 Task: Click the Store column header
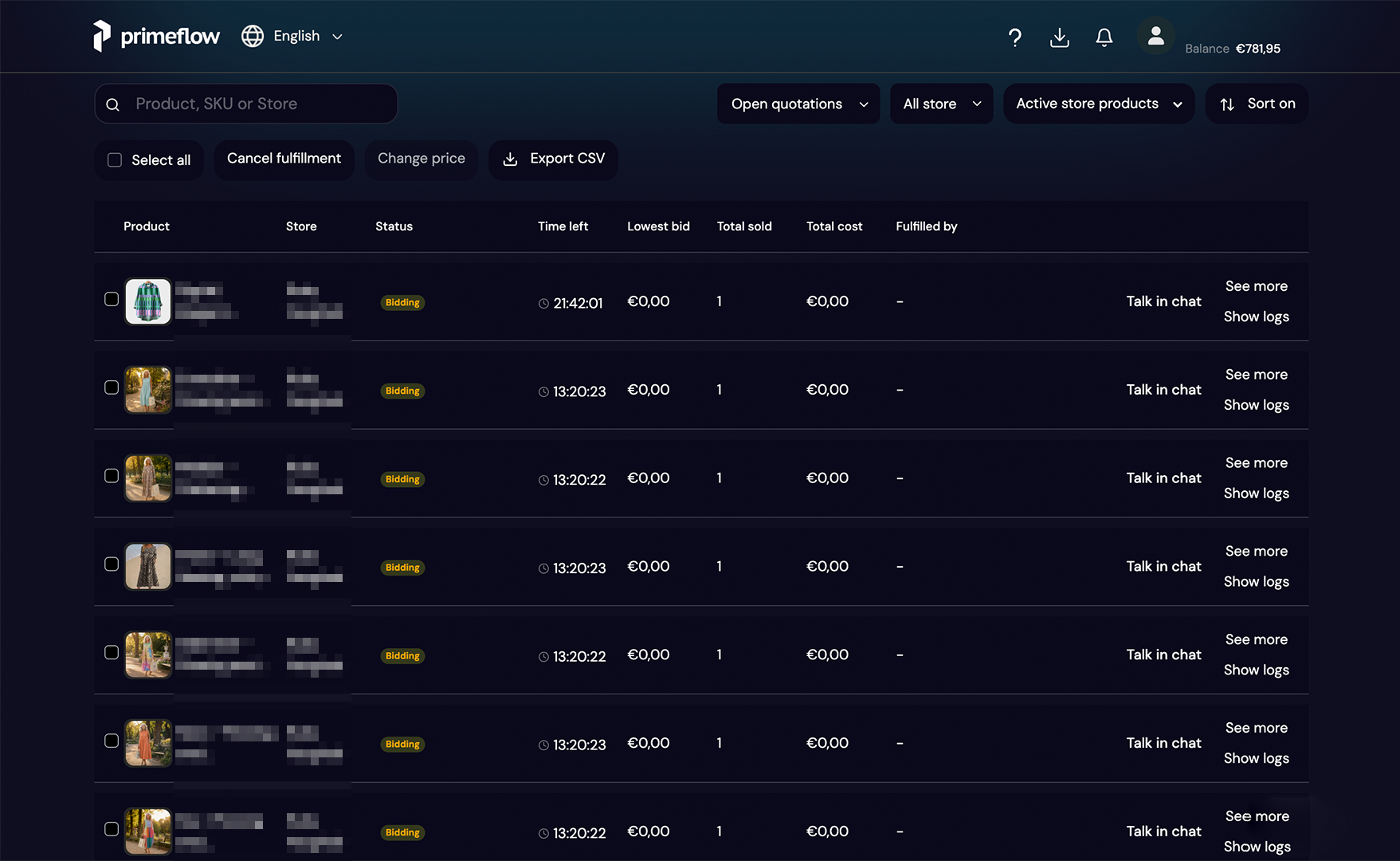(301, 226)
